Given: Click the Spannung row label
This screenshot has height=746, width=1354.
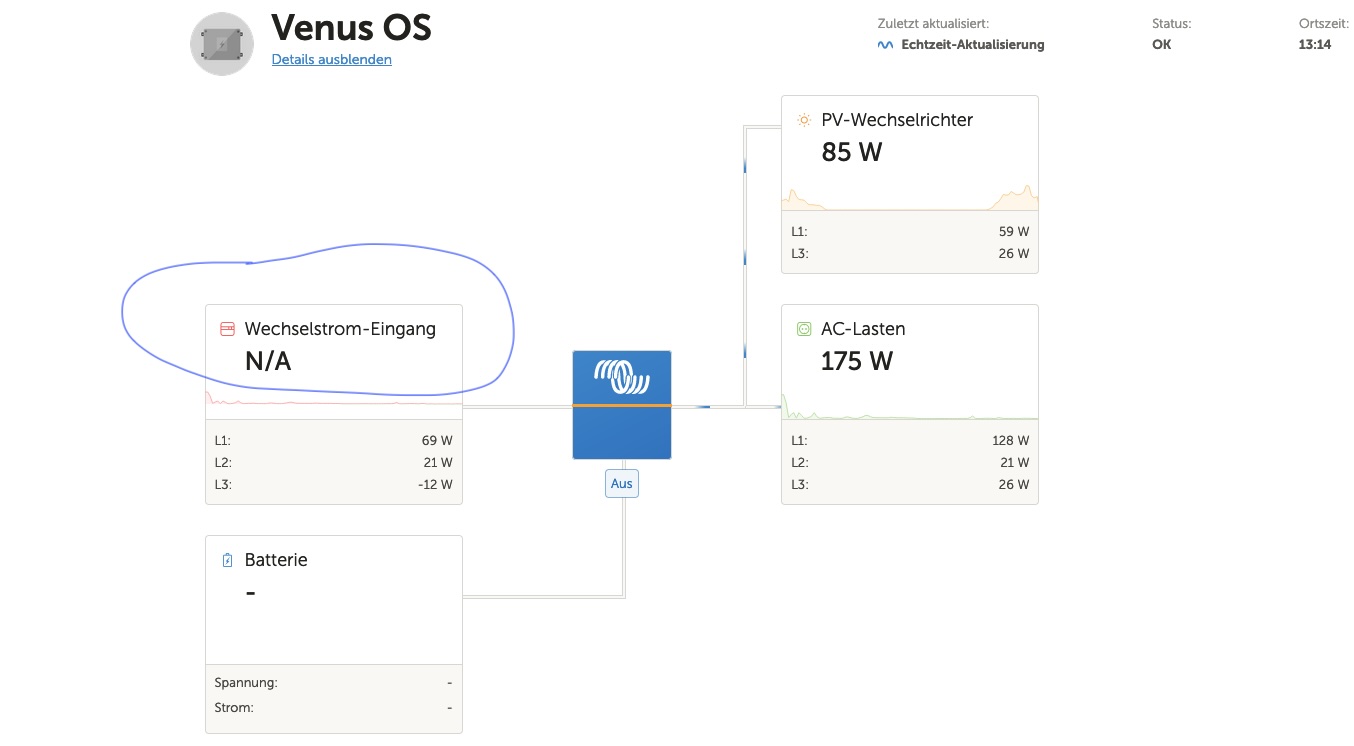Looking at the screenshot, I should (x=246, y=683).
